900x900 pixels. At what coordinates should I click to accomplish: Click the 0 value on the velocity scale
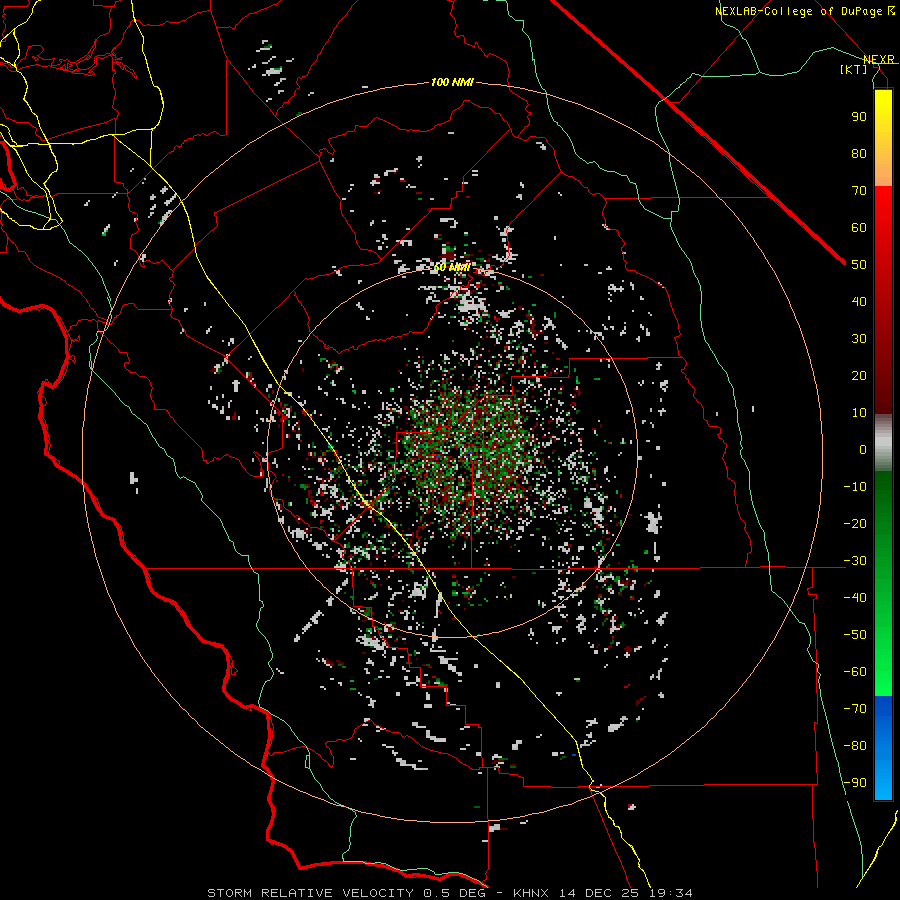(863, 449)
